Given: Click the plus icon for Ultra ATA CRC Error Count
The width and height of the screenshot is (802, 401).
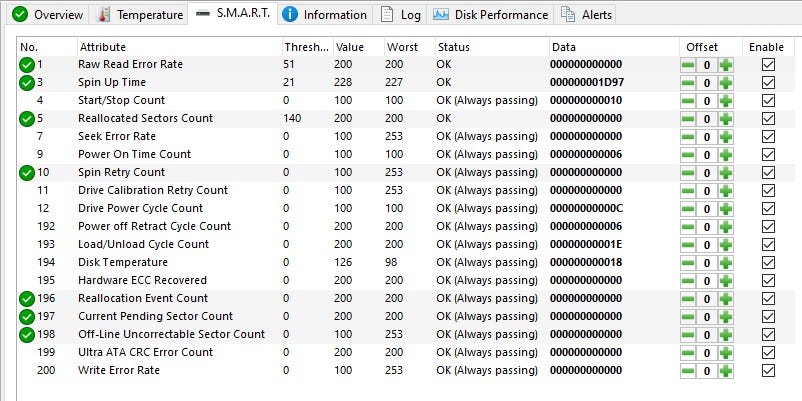Looking at the screenshot, I should (x=725, y=353).
